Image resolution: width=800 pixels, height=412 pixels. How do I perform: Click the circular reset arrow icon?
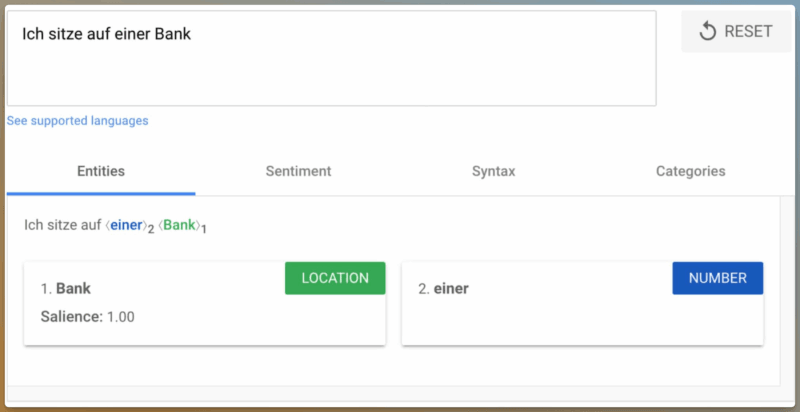click(708, 32)
